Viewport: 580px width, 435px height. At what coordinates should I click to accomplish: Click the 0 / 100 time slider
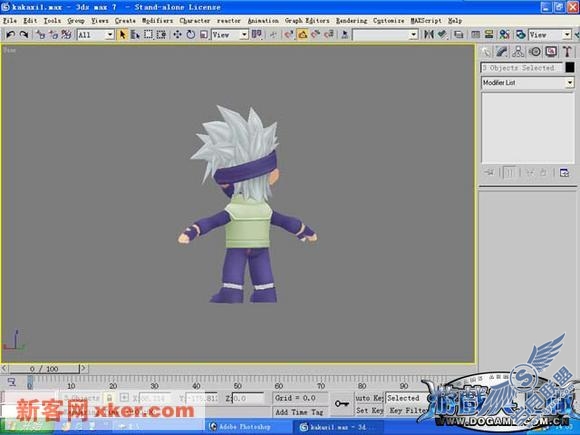tap(44, 369)
